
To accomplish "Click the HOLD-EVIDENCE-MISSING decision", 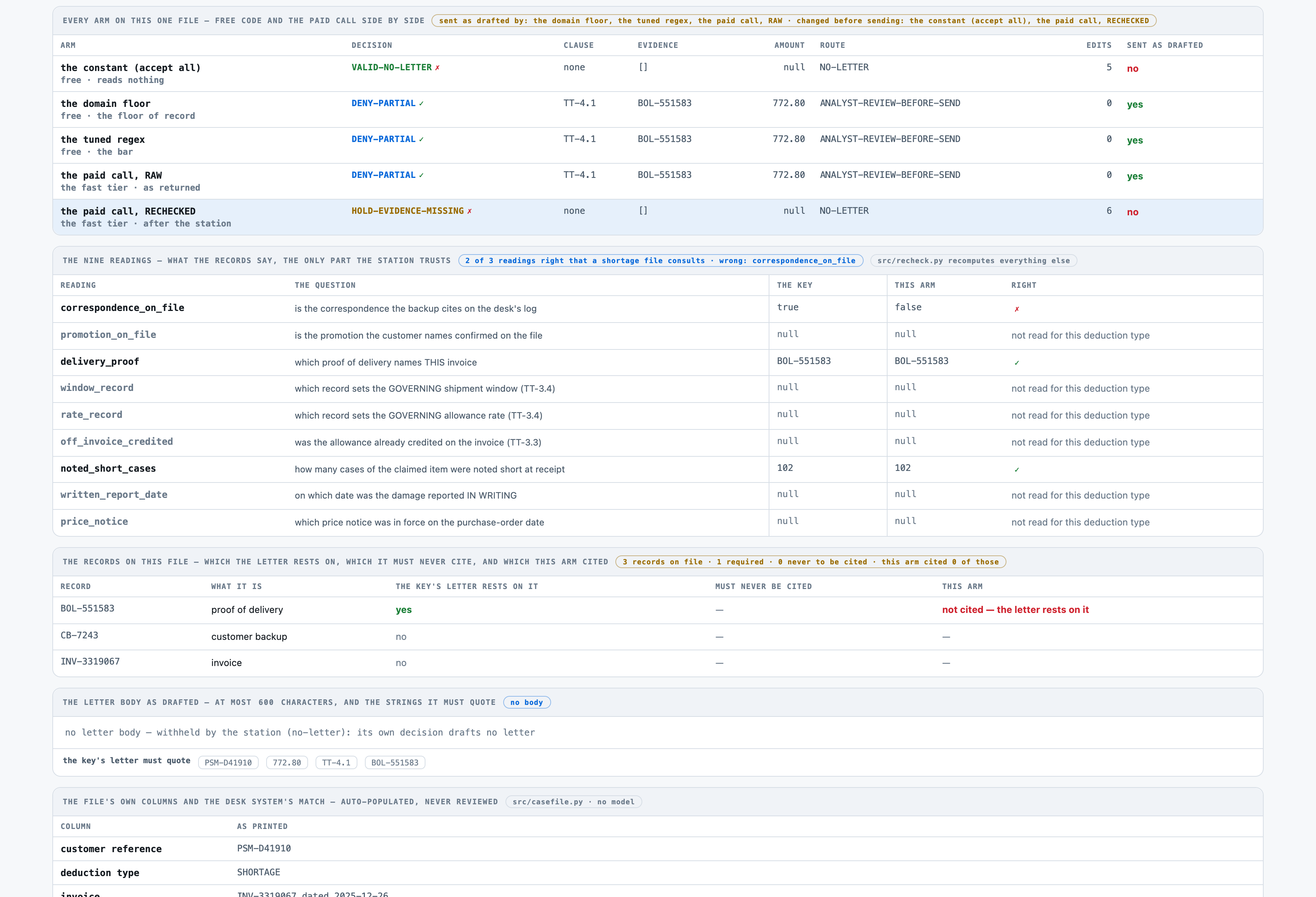I will coord(407,210).
